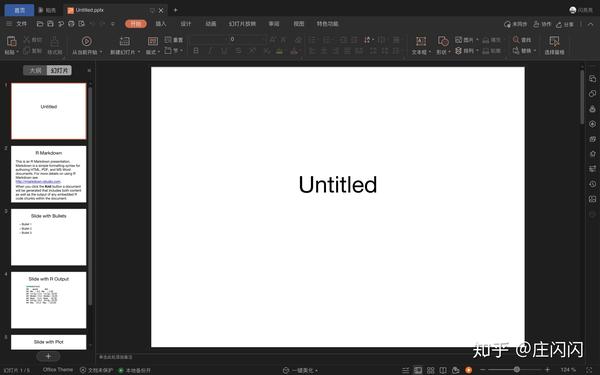
Task: Click the zoom in plus button
Action: [x=548, y=370]
